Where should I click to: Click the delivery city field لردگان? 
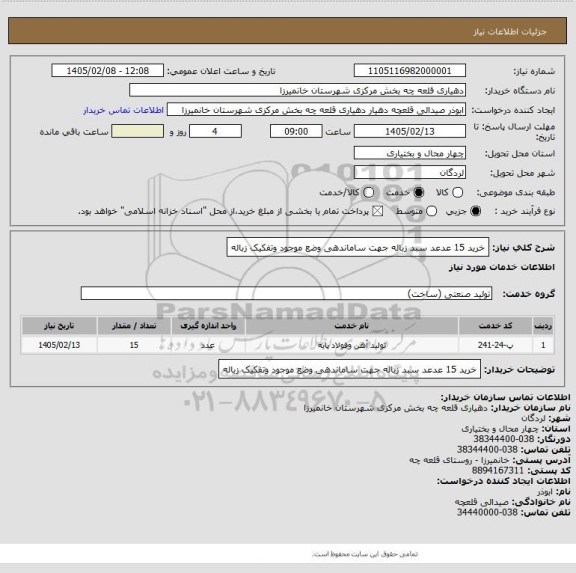point(410,173)
